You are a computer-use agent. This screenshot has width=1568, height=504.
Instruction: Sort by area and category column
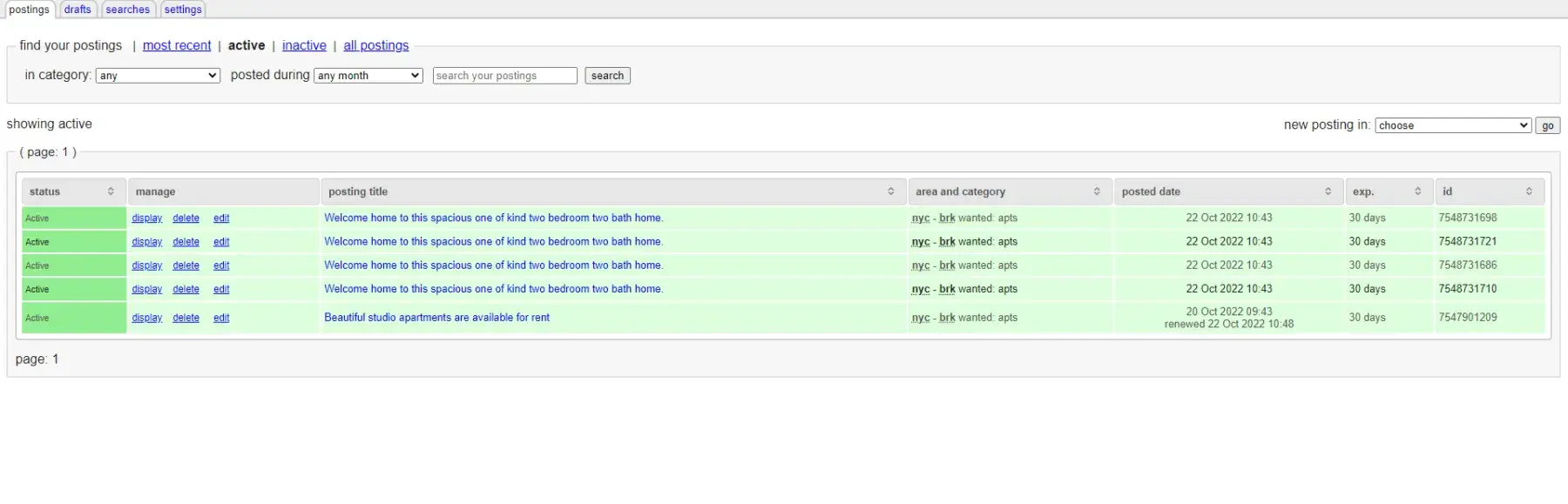pyautogui.click(x=1097, y=192)
